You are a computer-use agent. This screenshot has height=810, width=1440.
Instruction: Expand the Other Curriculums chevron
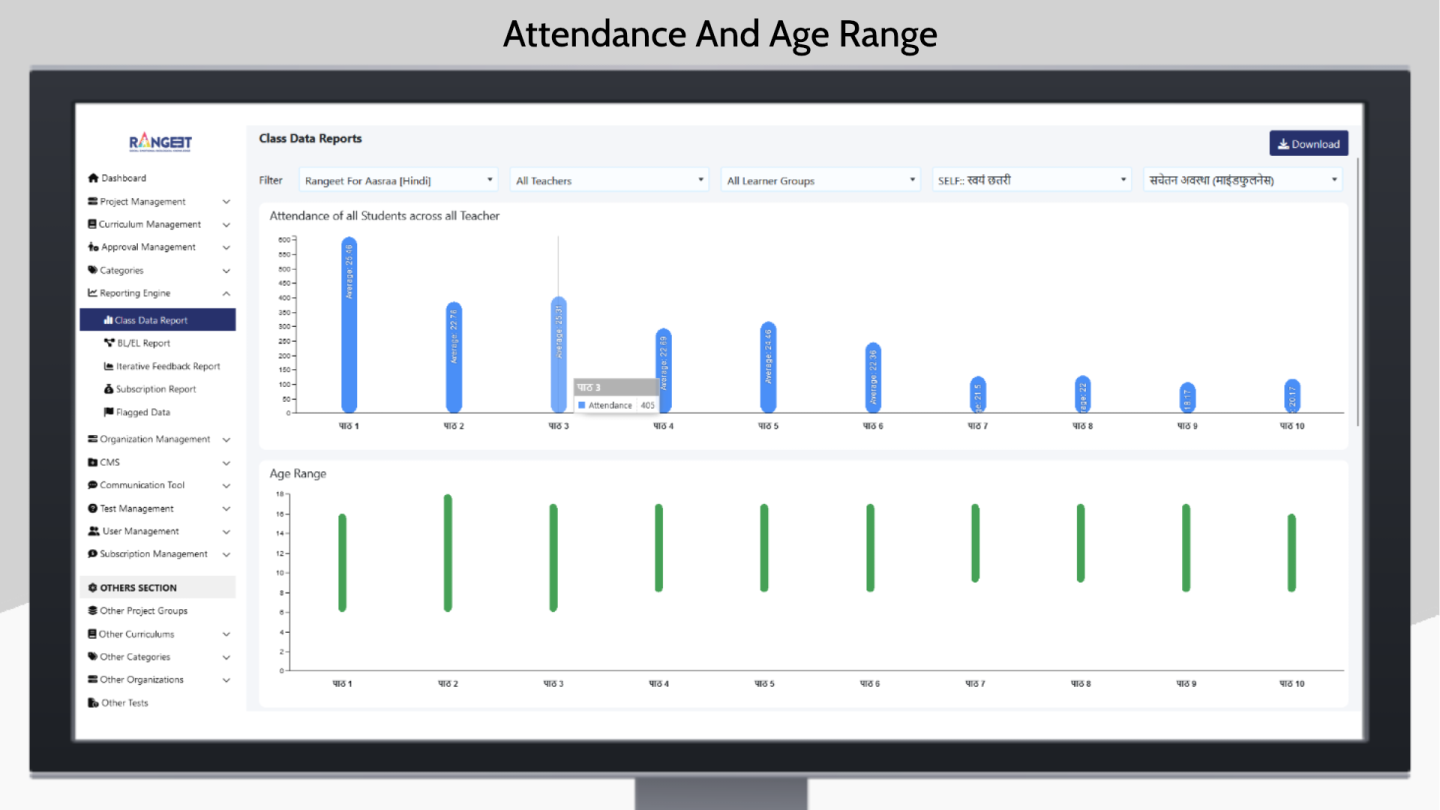point(226,634)
